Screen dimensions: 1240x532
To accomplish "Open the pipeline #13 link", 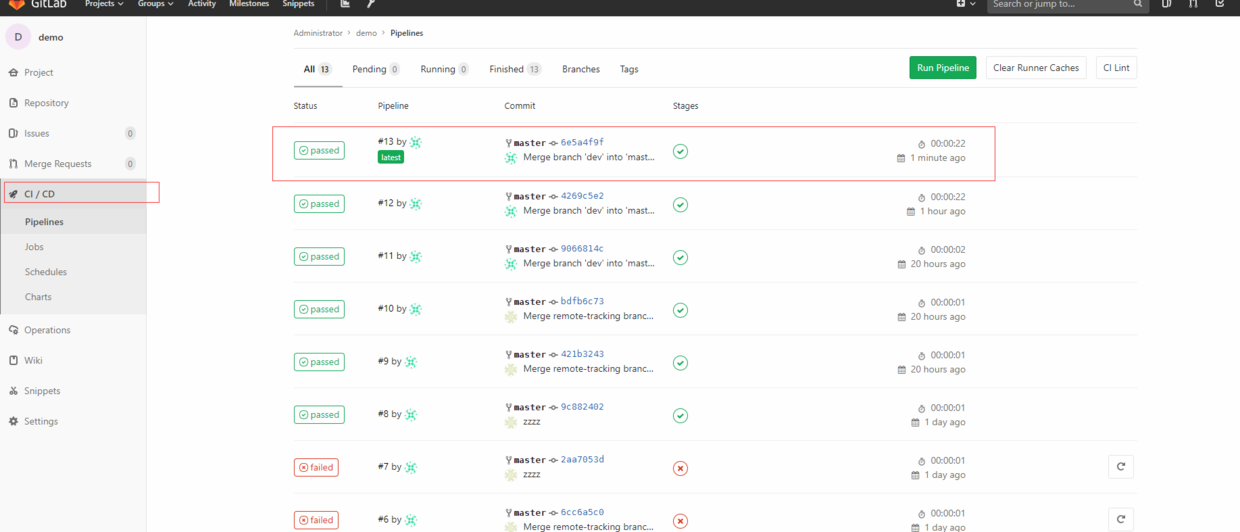I will pos(385,143).
